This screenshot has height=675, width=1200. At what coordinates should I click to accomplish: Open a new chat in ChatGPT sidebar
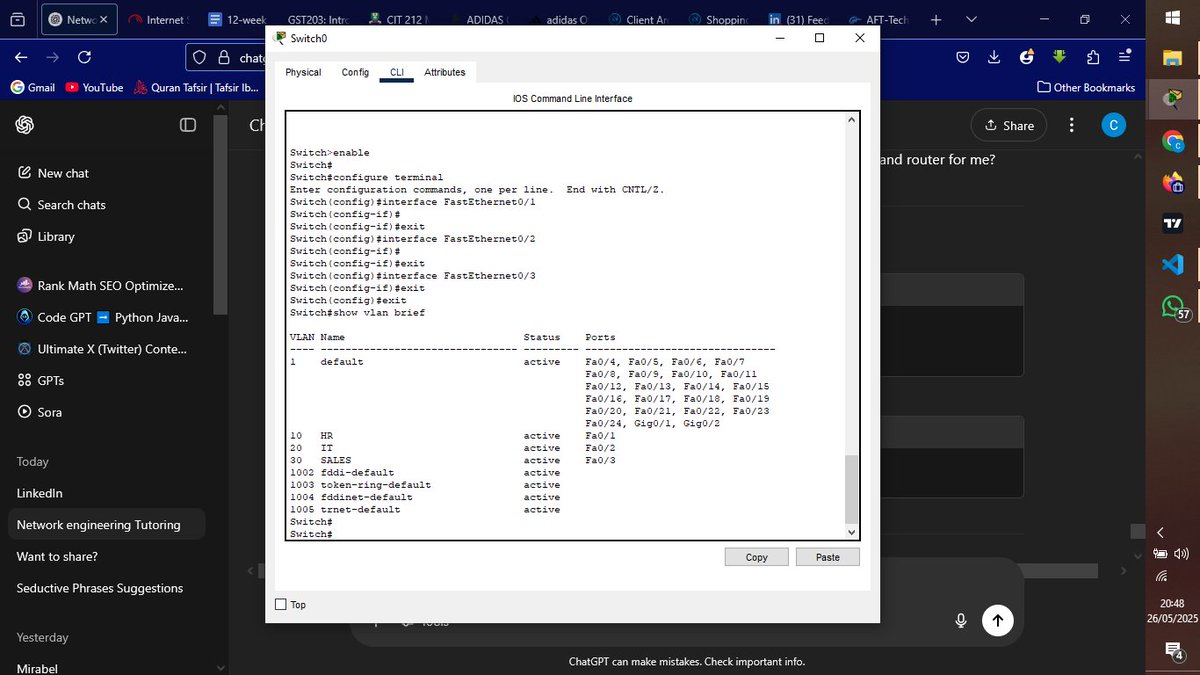pyautogui.click(x=60, y=172)
